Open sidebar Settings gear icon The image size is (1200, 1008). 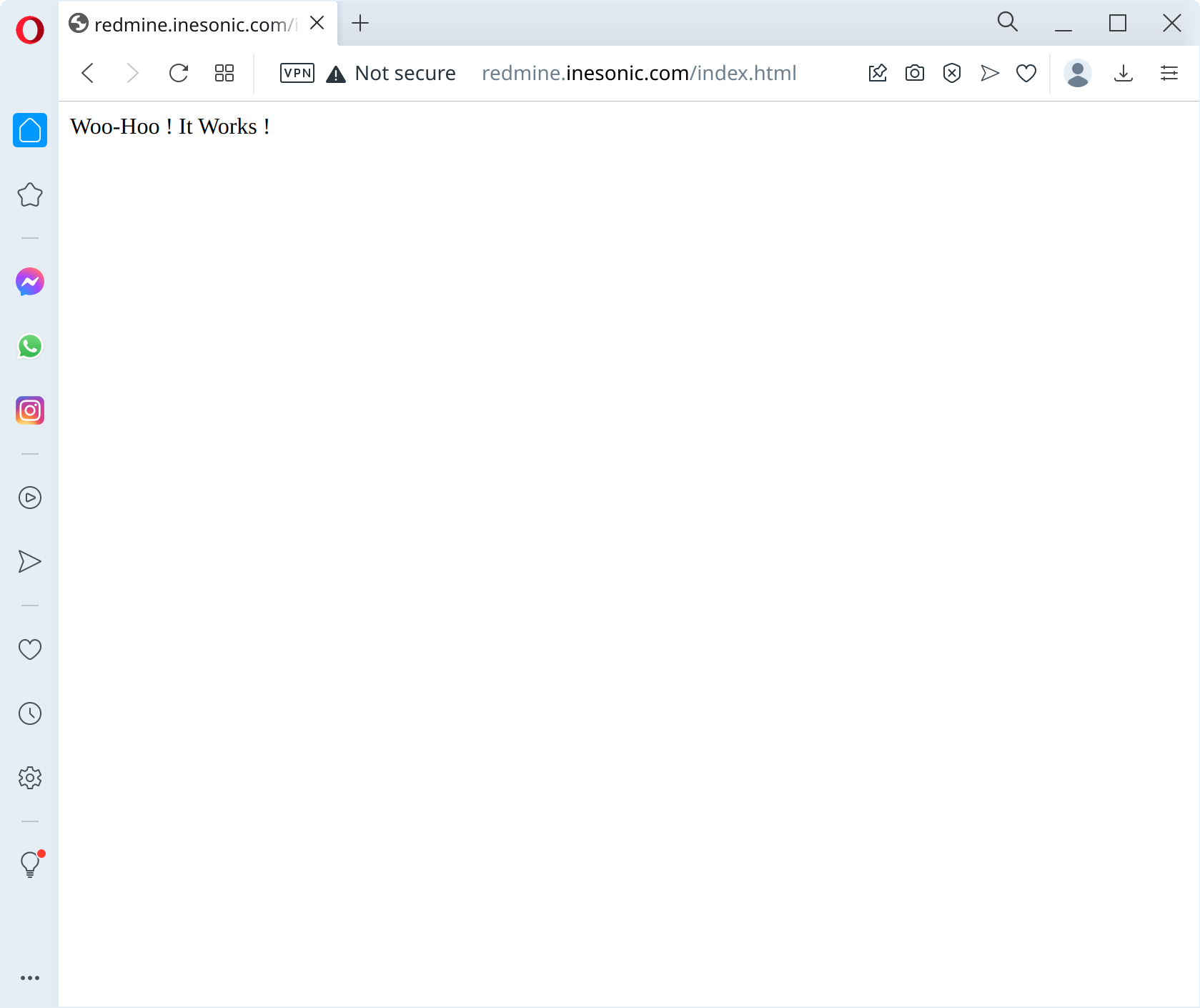point(30,778)
